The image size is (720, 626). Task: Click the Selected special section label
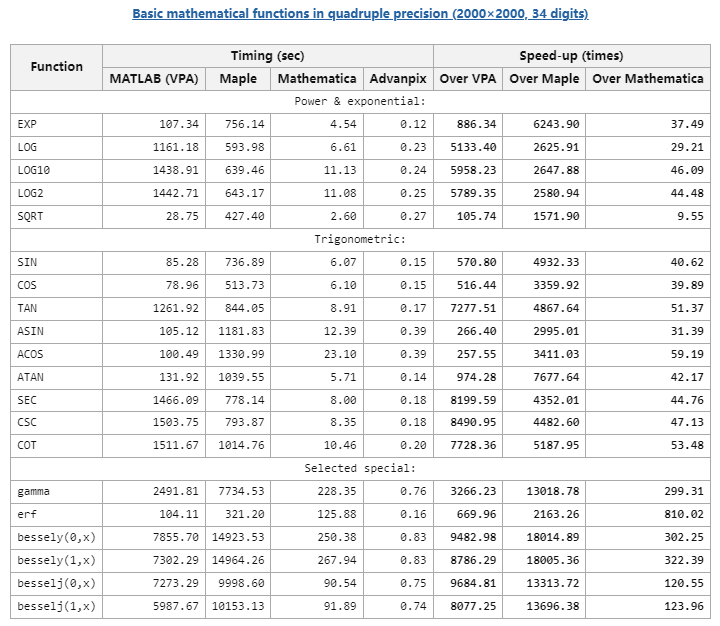360,468
